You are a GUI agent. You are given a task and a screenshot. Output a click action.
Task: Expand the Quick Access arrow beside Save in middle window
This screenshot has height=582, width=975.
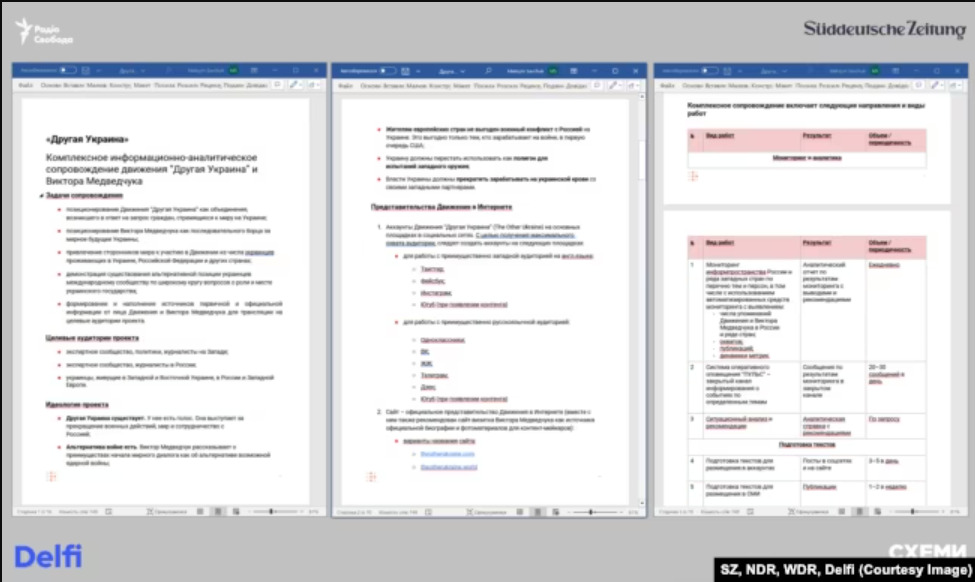[418, 72]
